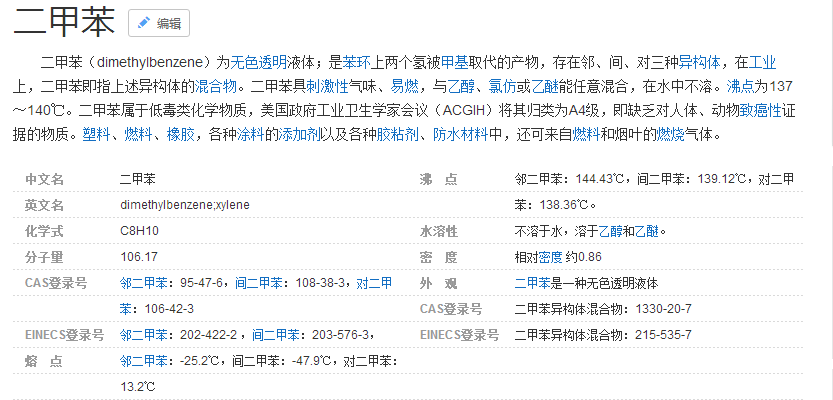Click 密度 link in the 密度 row

[x=550, y=257]
